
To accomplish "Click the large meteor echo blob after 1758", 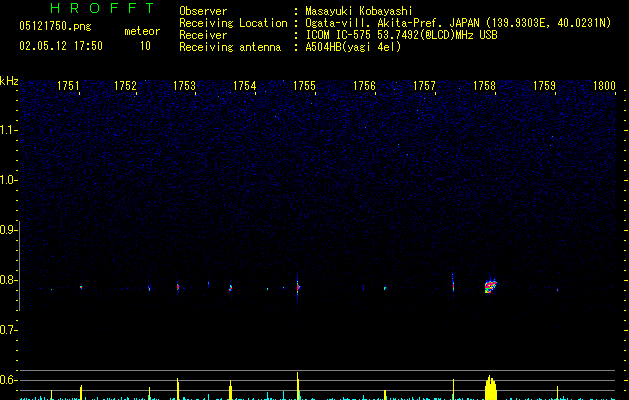I will 490,286.
